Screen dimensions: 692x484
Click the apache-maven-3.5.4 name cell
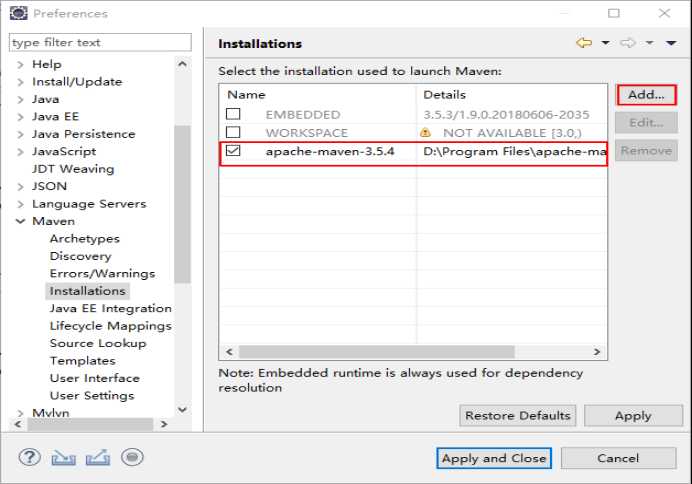point(330,151)
